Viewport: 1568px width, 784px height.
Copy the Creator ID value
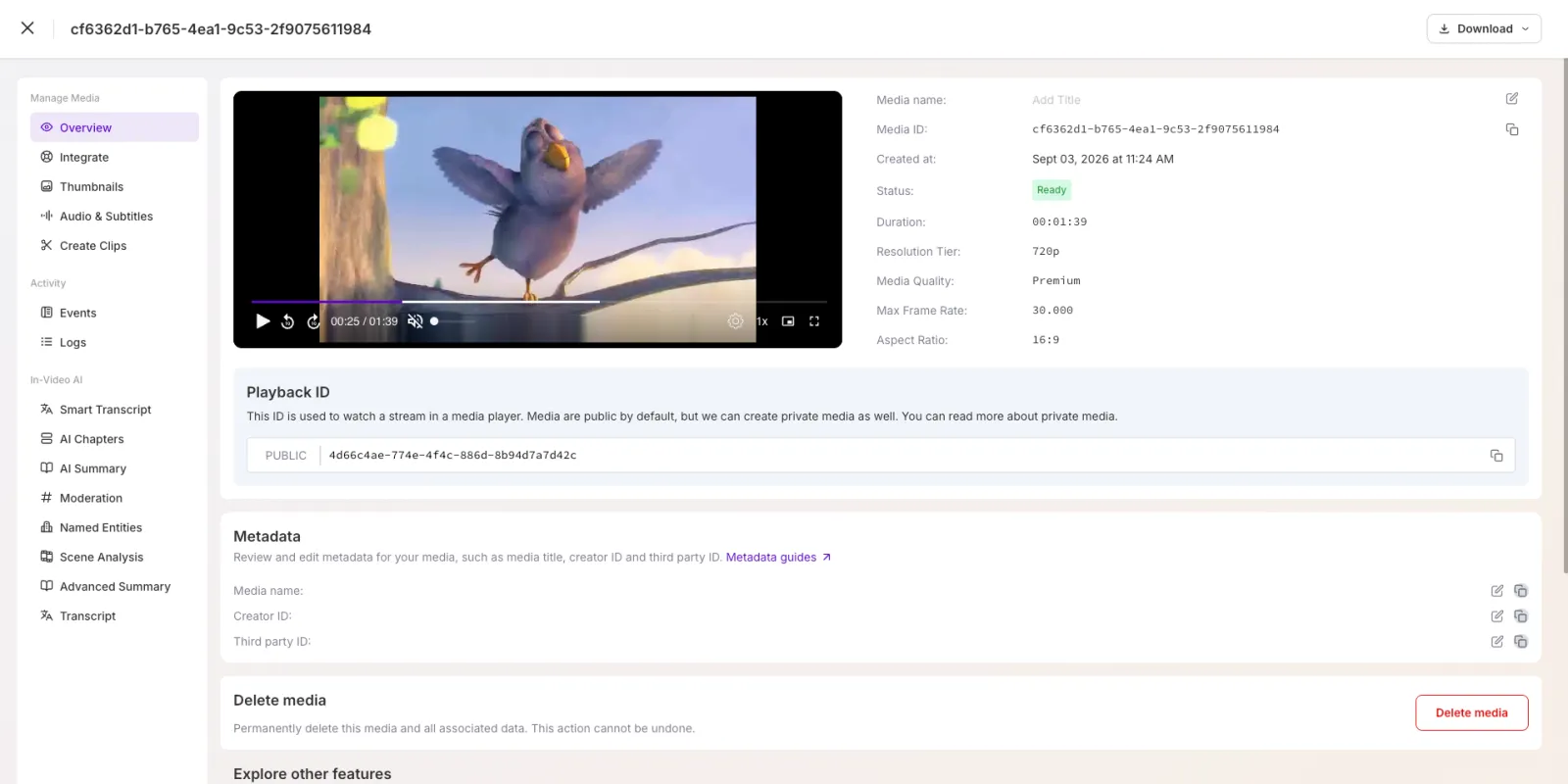pos(1521,616)
